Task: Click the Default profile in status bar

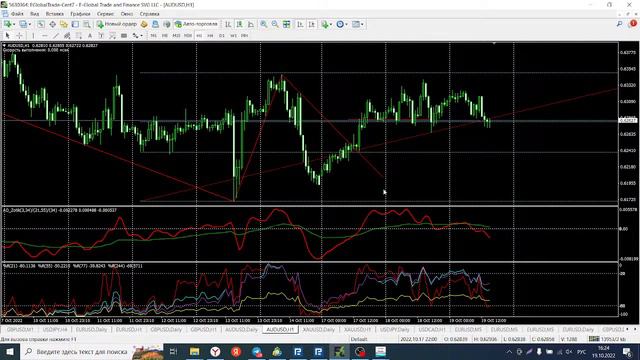Action: coord(359,339)
